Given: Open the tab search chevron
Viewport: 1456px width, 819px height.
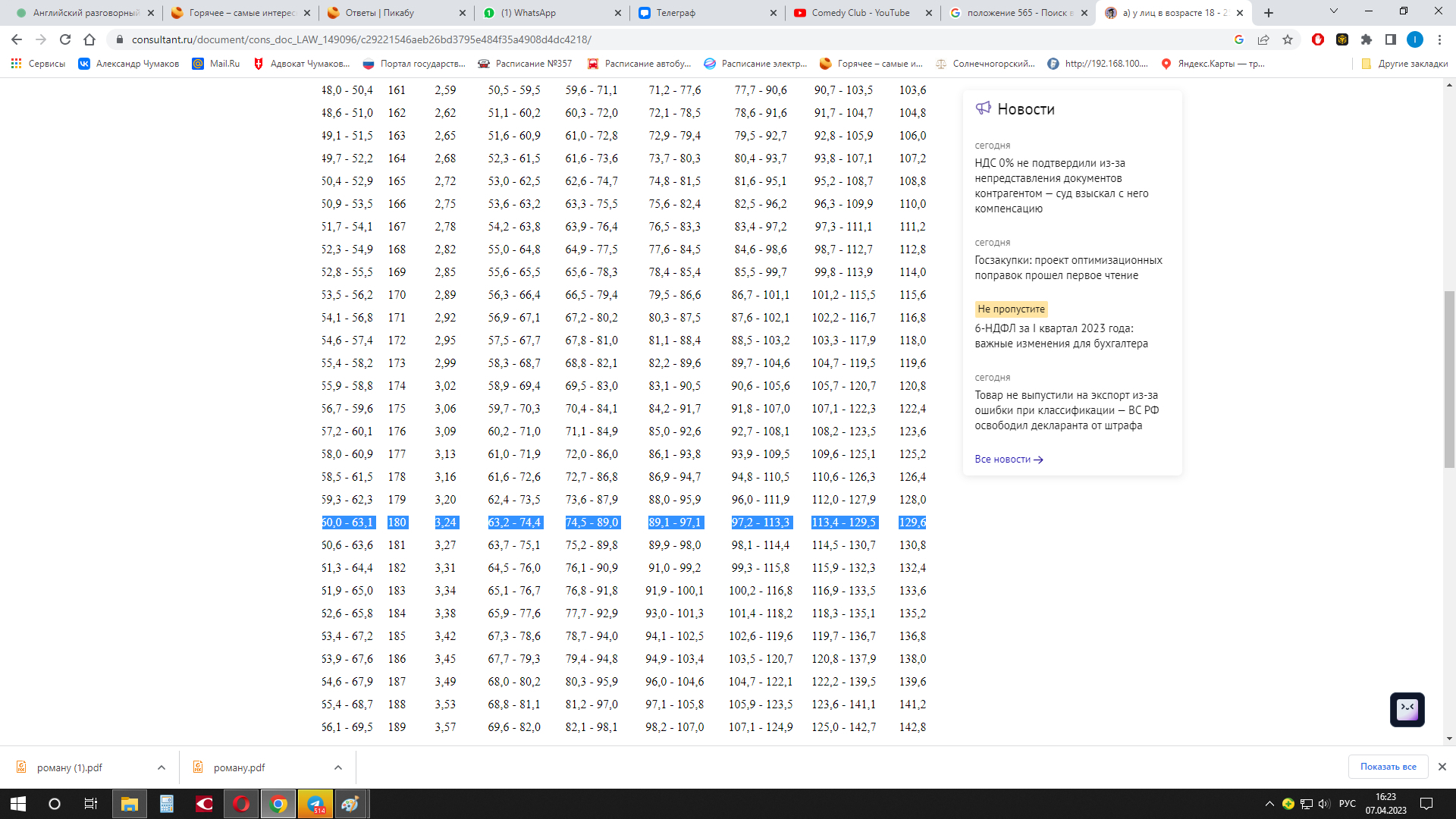Looking at the screenshot, I should tap(1334, 11).
